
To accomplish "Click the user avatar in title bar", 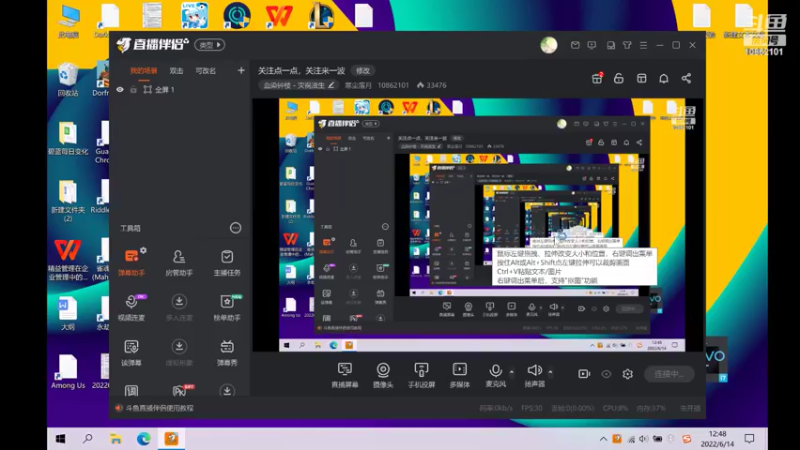I will point(549,45).
